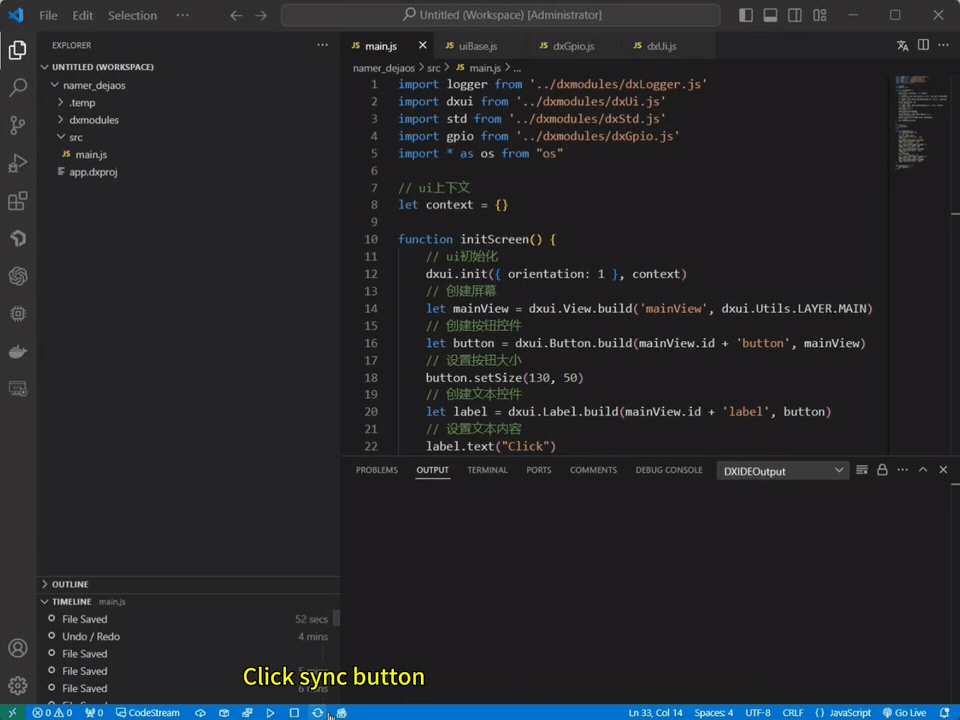Click the run play icon in status bar
Screen dimensions: 960x720
click(x=270, y=713)
